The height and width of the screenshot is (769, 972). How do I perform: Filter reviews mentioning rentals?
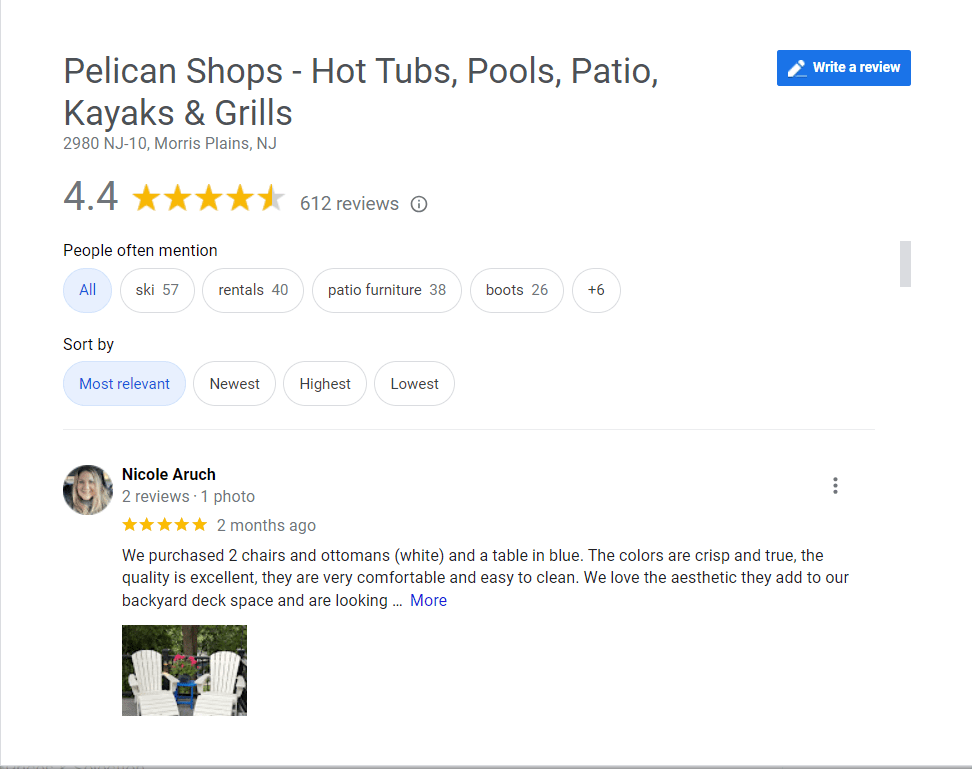[253, 290]
